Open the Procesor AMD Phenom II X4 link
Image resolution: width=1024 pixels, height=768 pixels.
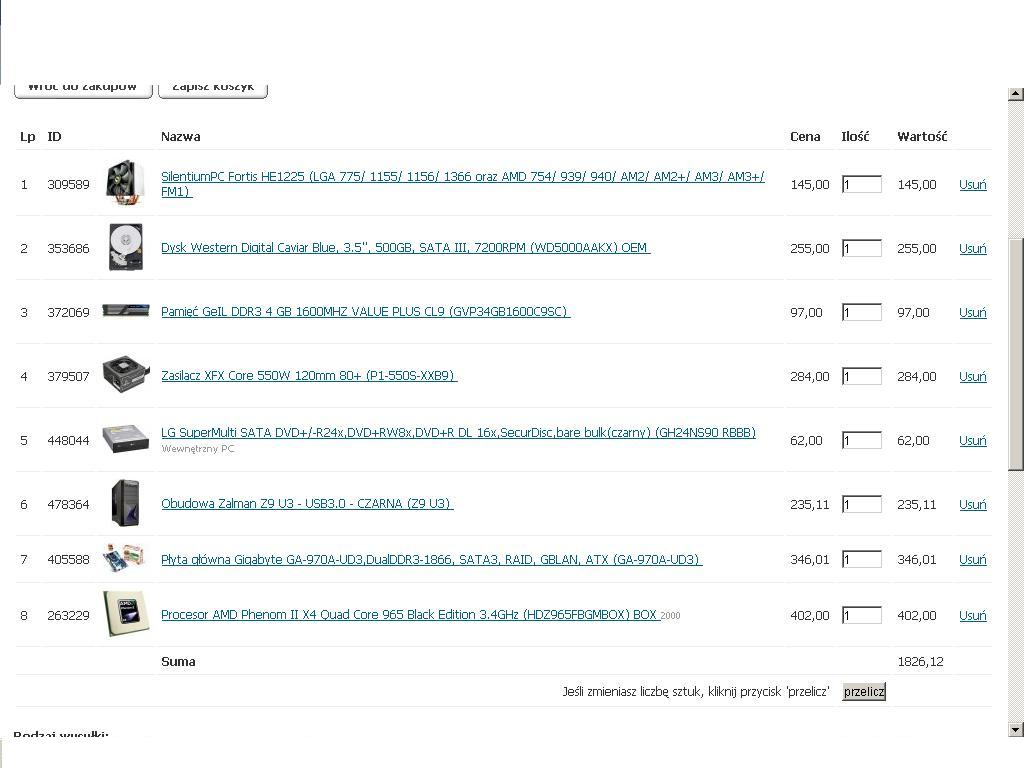point(409,615)
